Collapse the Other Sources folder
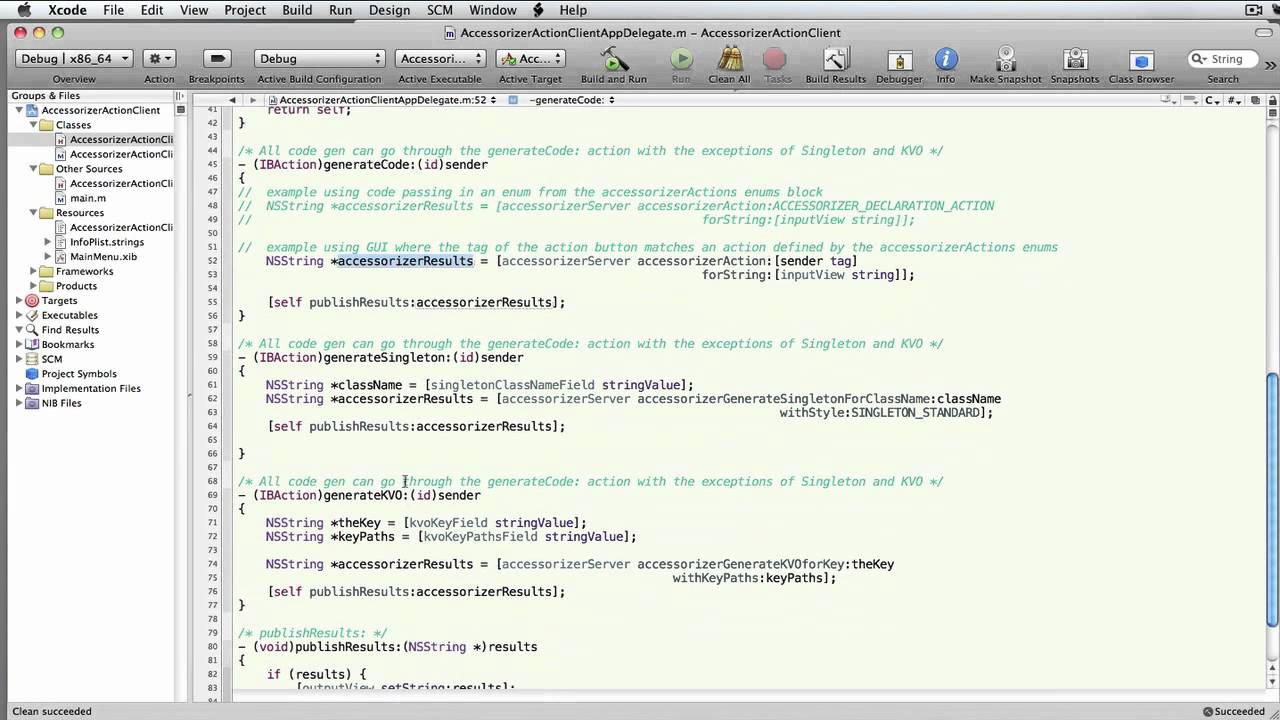1280x720 pixels. click(x=33, y=169)
